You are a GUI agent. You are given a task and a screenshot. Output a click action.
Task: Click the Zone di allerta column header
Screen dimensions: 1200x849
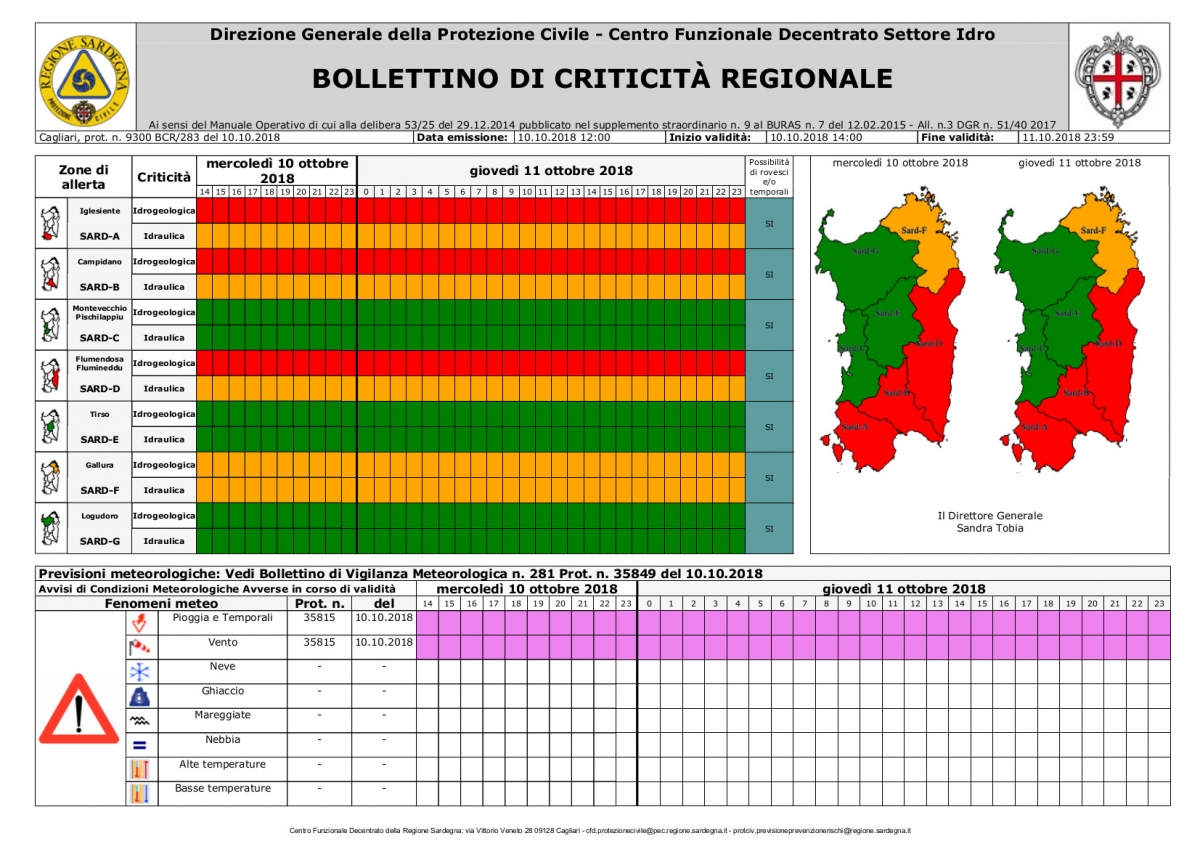tap(83, 177)
